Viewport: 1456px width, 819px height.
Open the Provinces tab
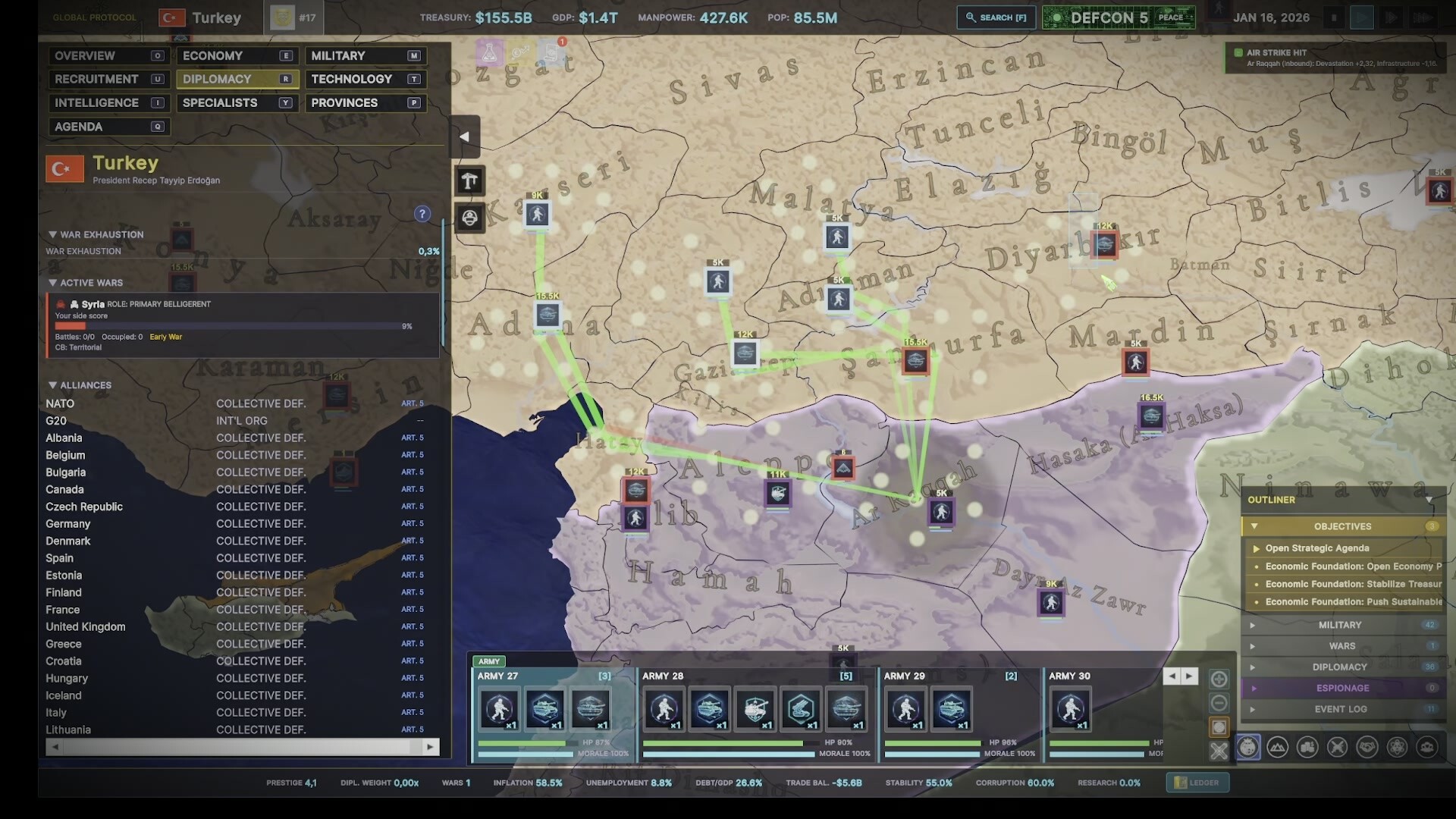click(x=366, y=102)
